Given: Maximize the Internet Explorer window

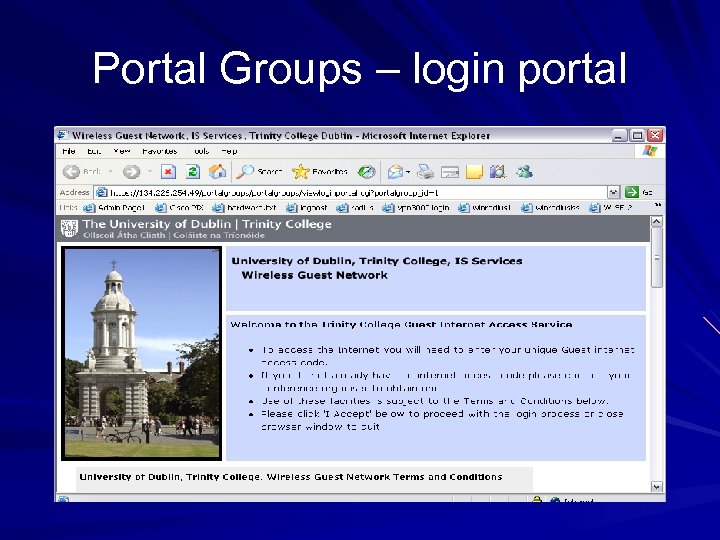Looking at the screenshot, I should click(x=637, y=135).
